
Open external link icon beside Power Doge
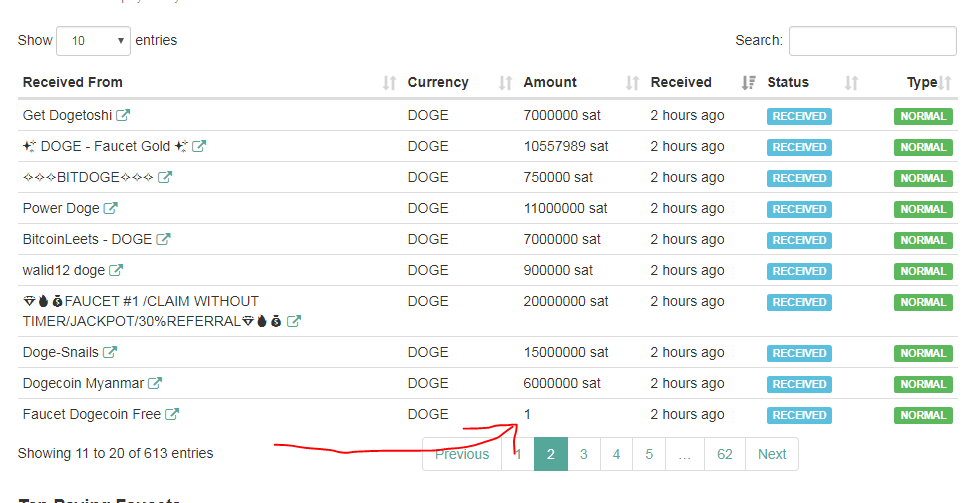pyautogui.click(x=111, y=209)
